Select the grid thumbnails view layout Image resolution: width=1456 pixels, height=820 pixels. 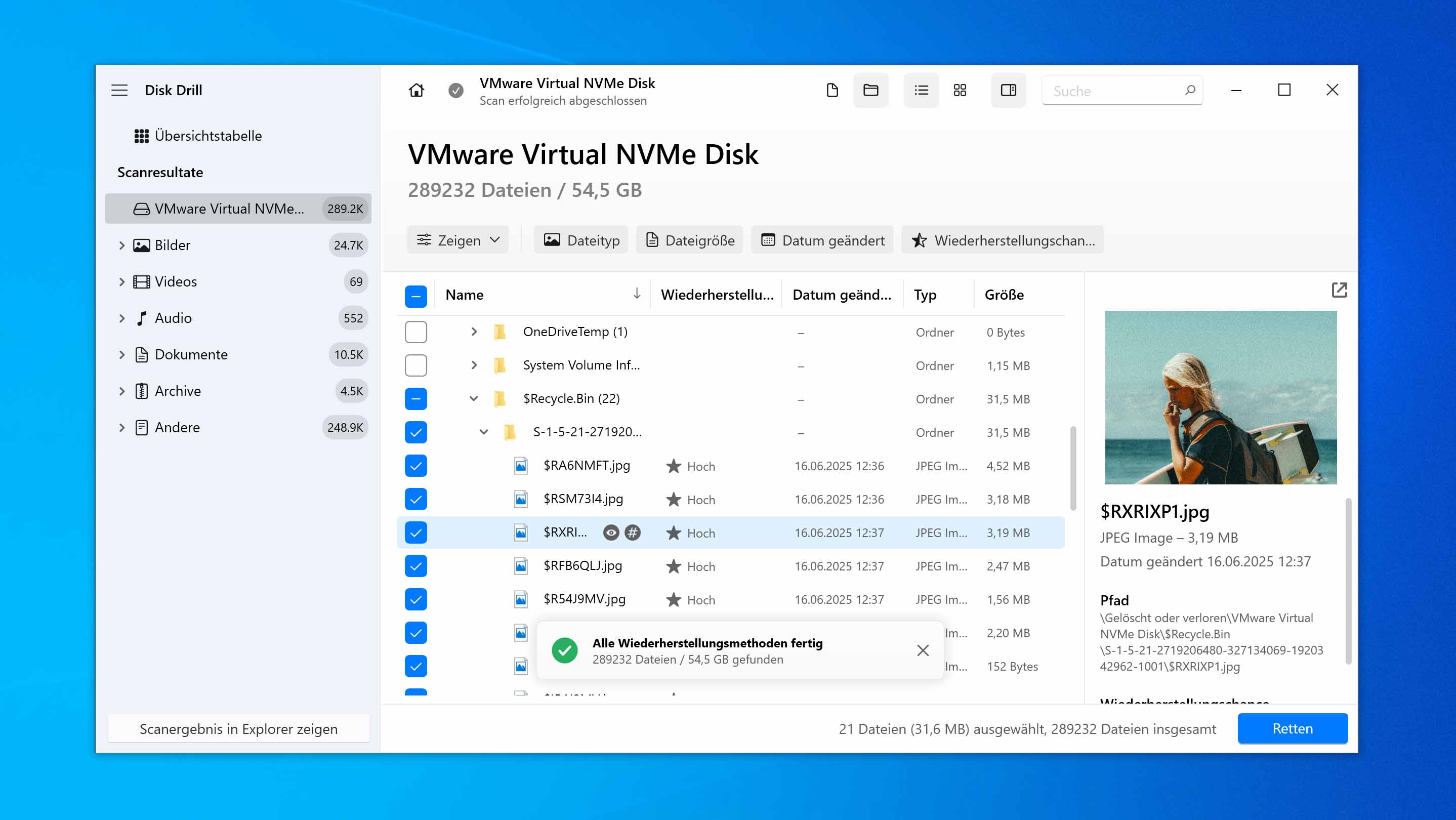pos(960,91)
